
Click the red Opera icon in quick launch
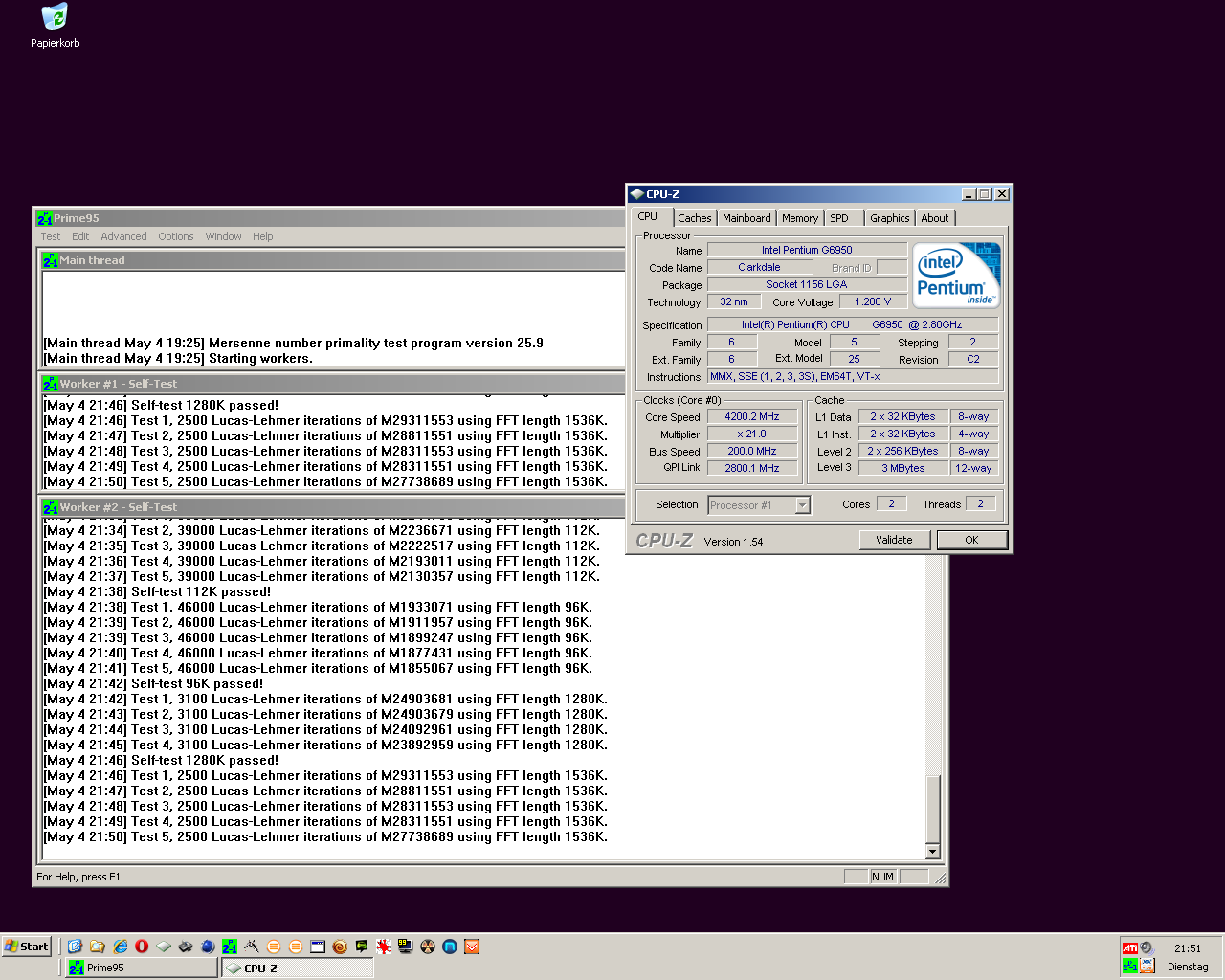[x=142, y=947]
